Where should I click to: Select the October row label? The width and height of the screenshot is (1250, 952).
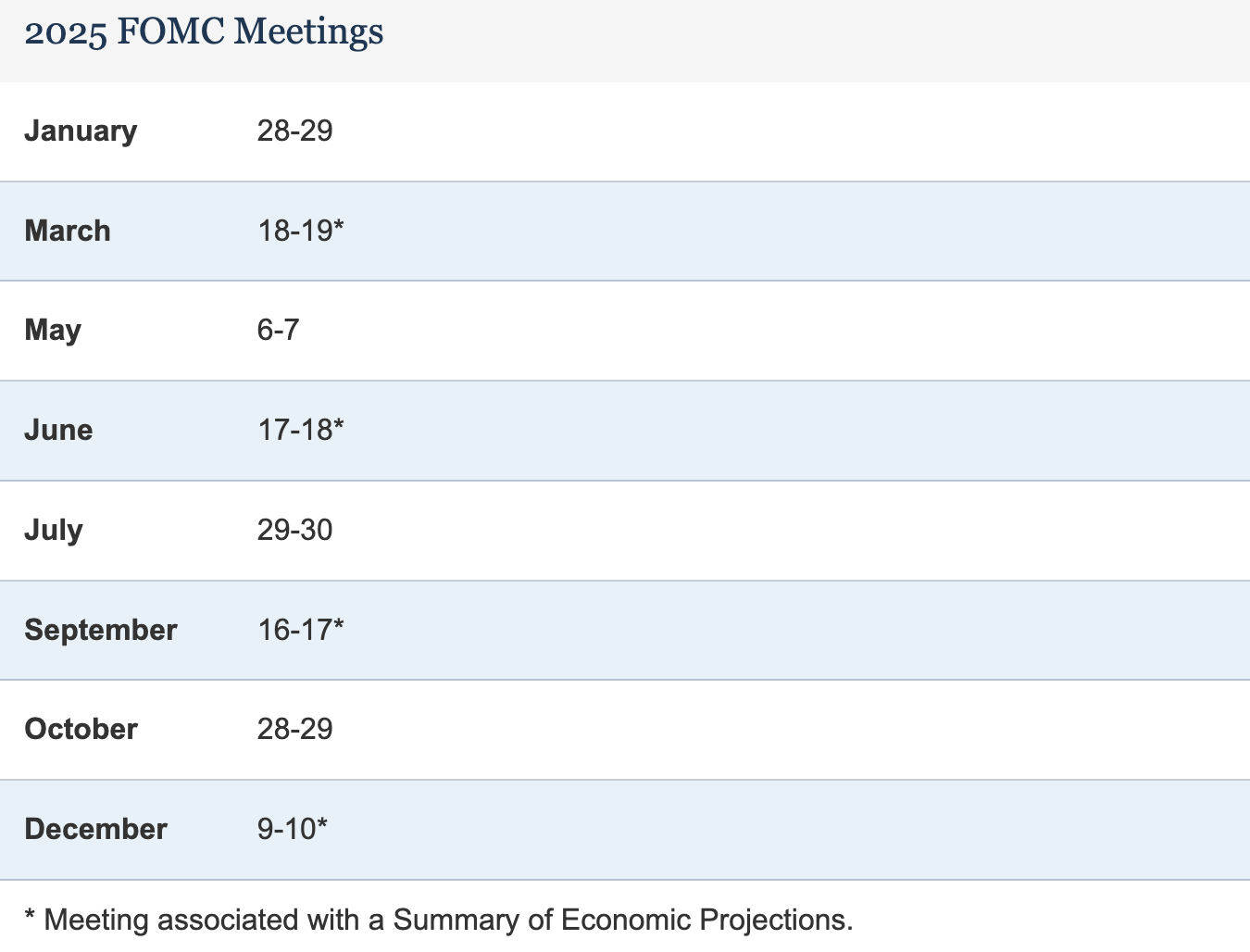[x=81, y=729]
